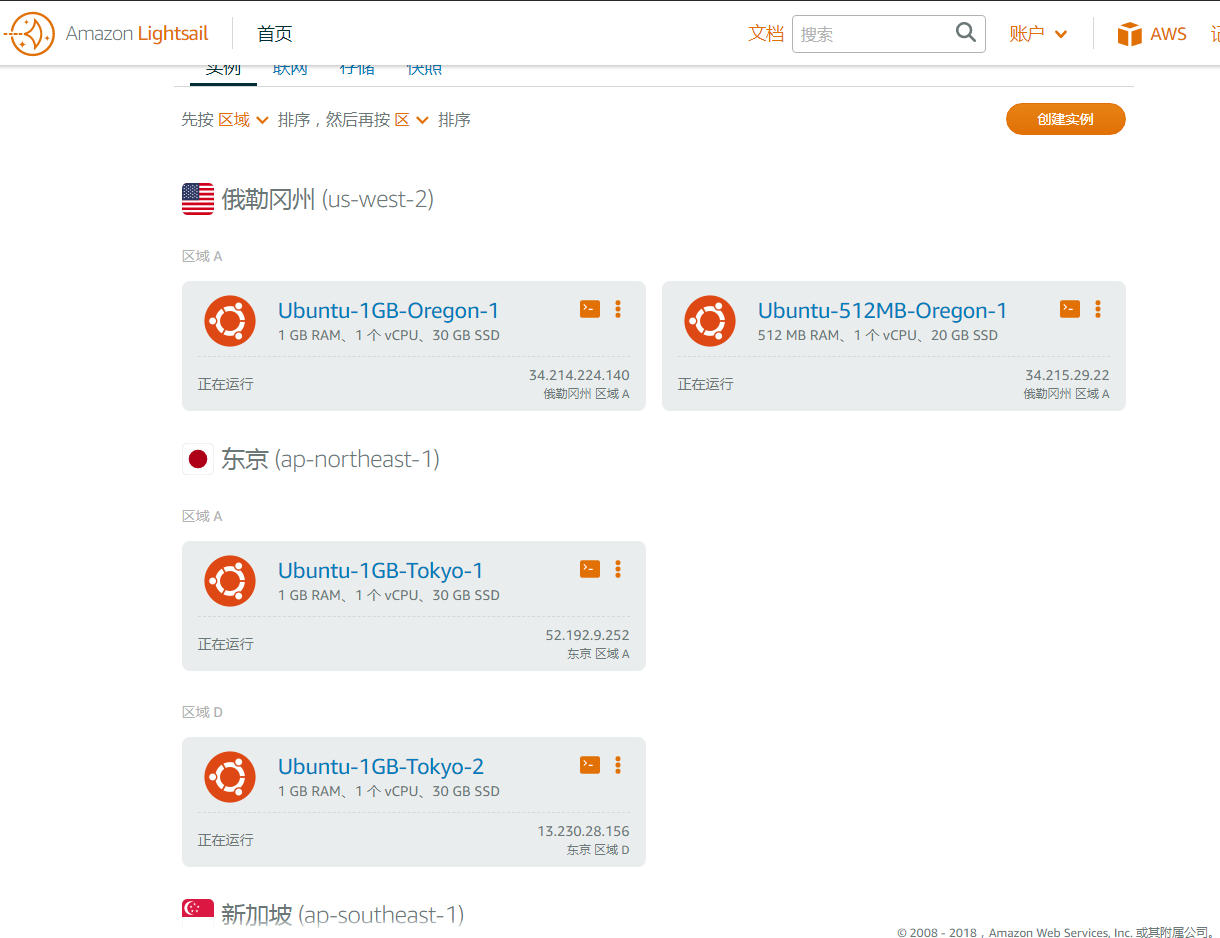This screenshot has height=938, width=1220.
Task: Open the three-dot menu of Ubuntu-1GB-Tokyo-2
Action: pyautogui.click(x=618, y=765)
